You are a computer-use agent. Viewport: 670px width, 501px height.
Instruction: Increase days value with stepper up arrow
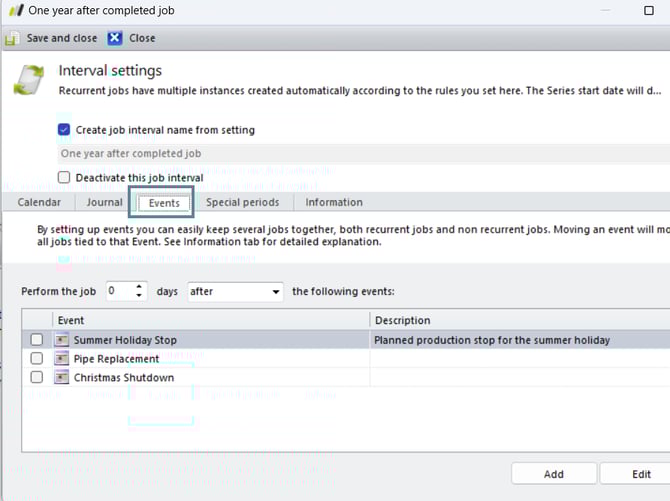pyautogui.click(x=139, y=287)
